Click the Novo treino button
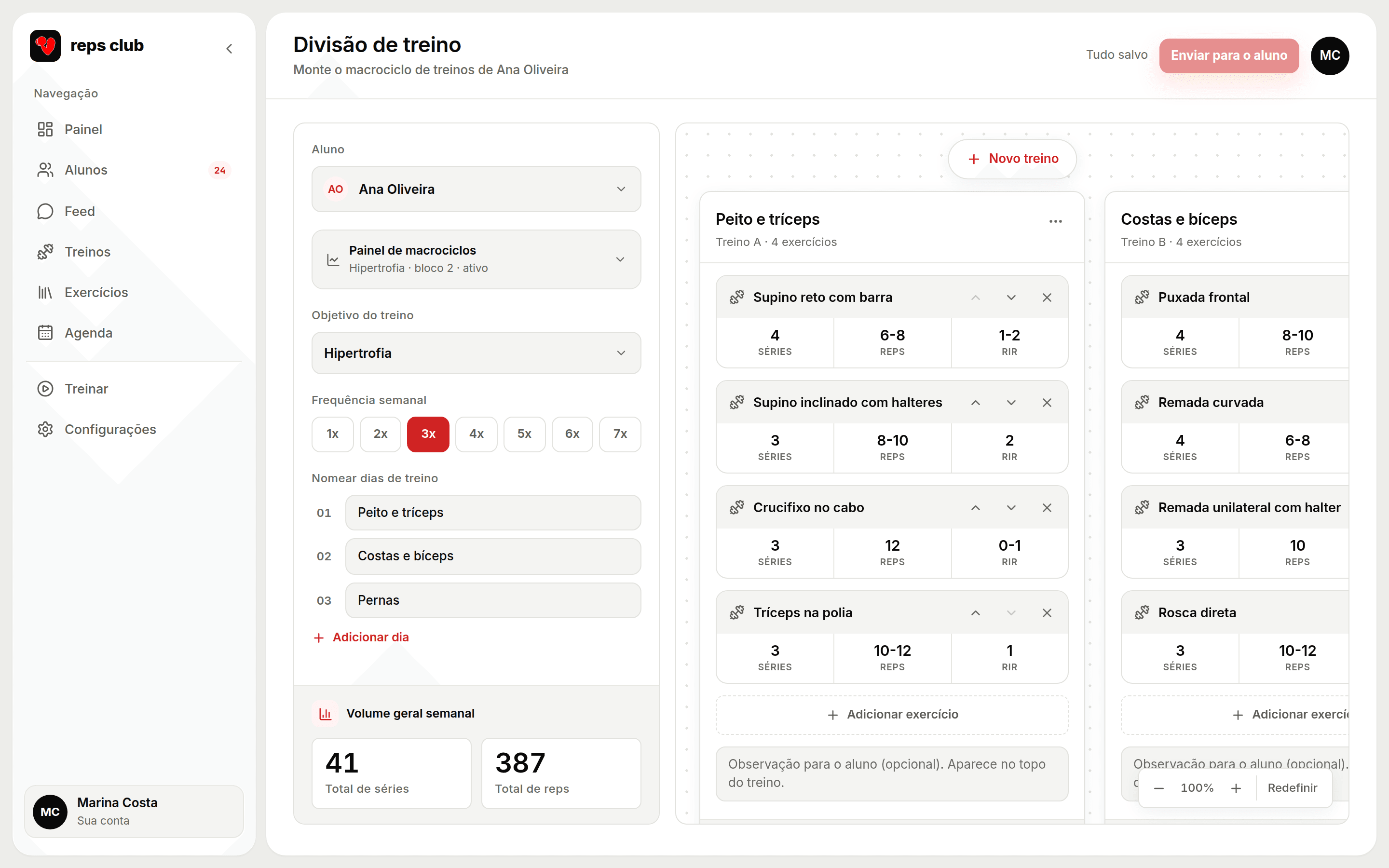 click(x=1012, y=159)
